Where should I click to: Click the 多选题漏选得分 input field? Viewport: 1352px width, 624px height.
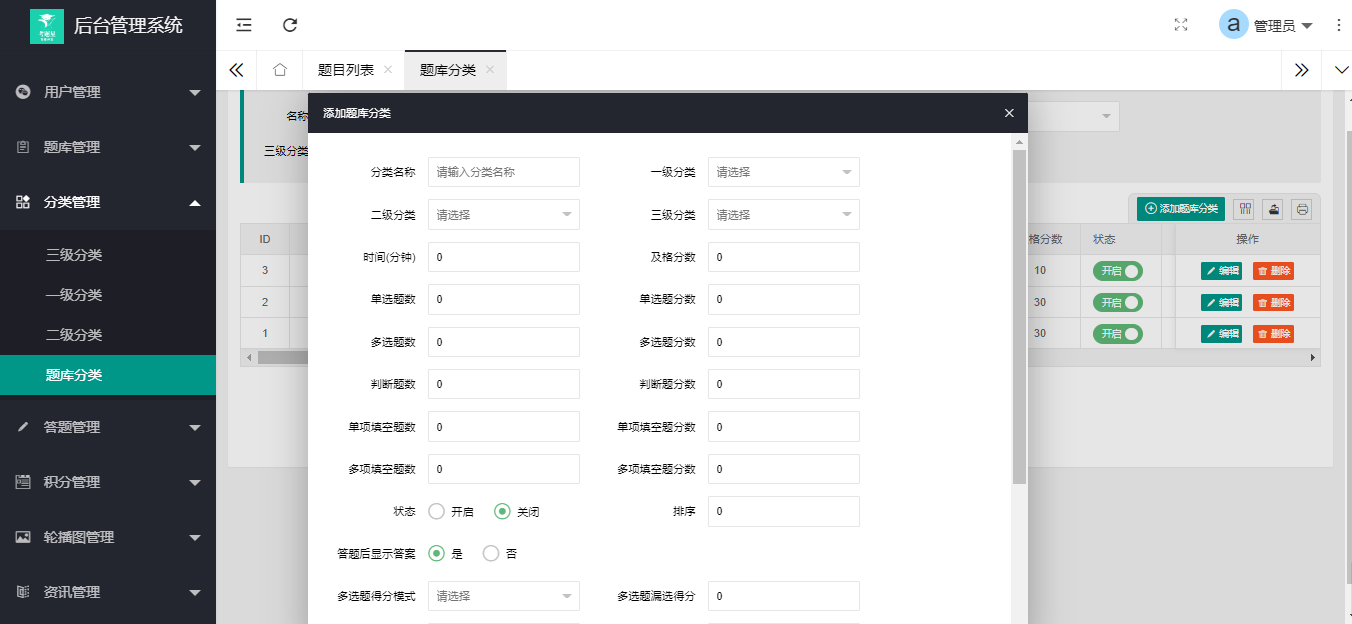(x=784, y=596)
